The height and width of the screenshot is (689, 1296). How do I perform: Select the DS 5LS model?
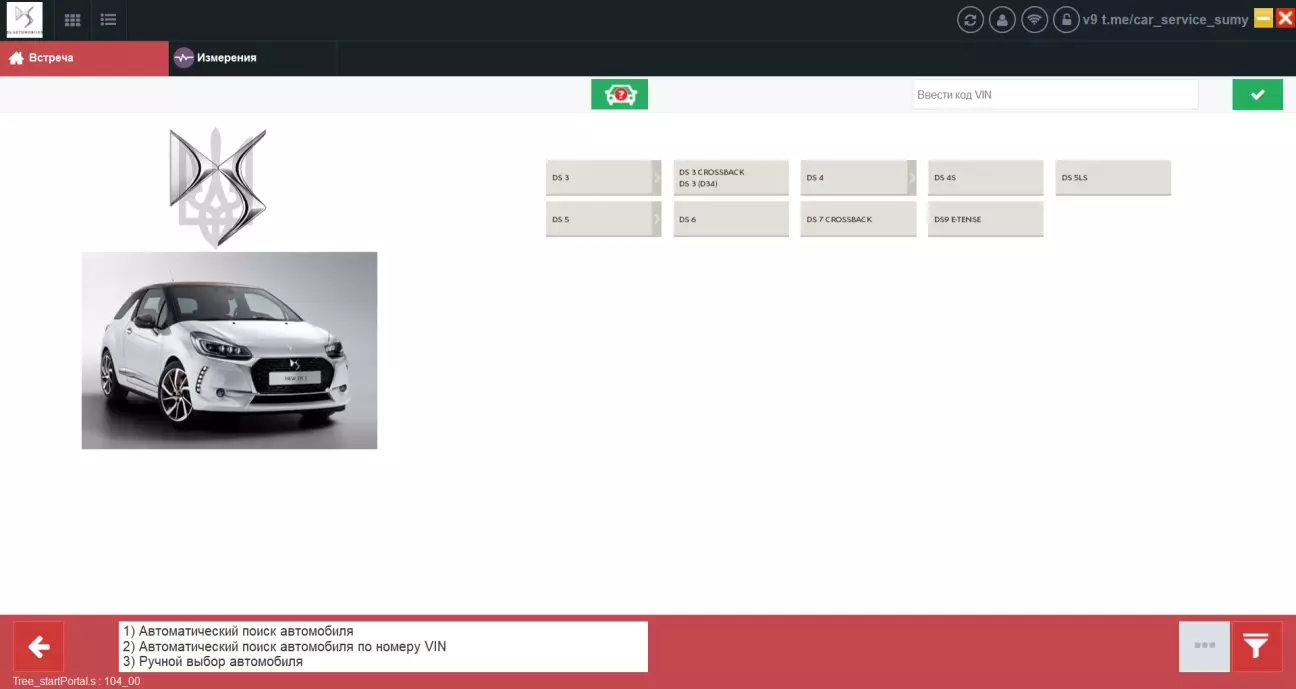coord(1113,177)
